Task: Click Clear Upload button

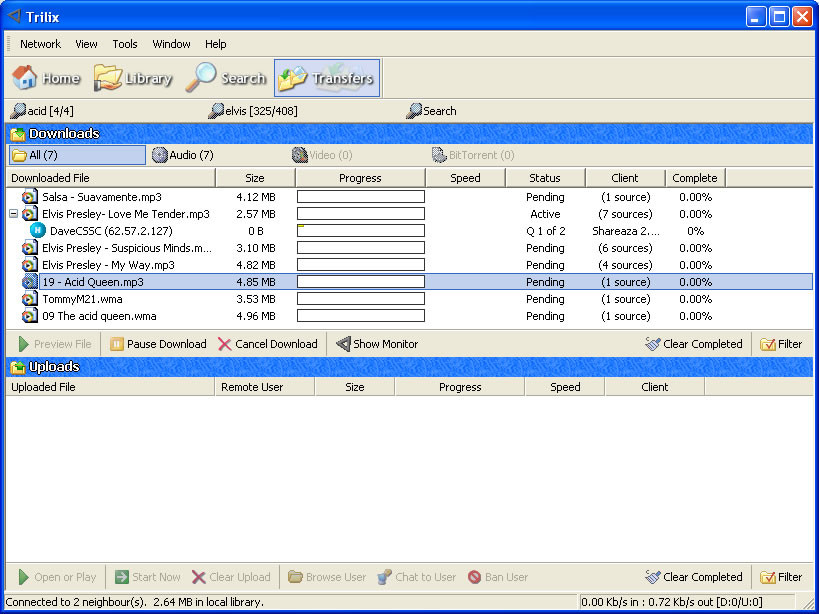Action: [x=231, y=577]
